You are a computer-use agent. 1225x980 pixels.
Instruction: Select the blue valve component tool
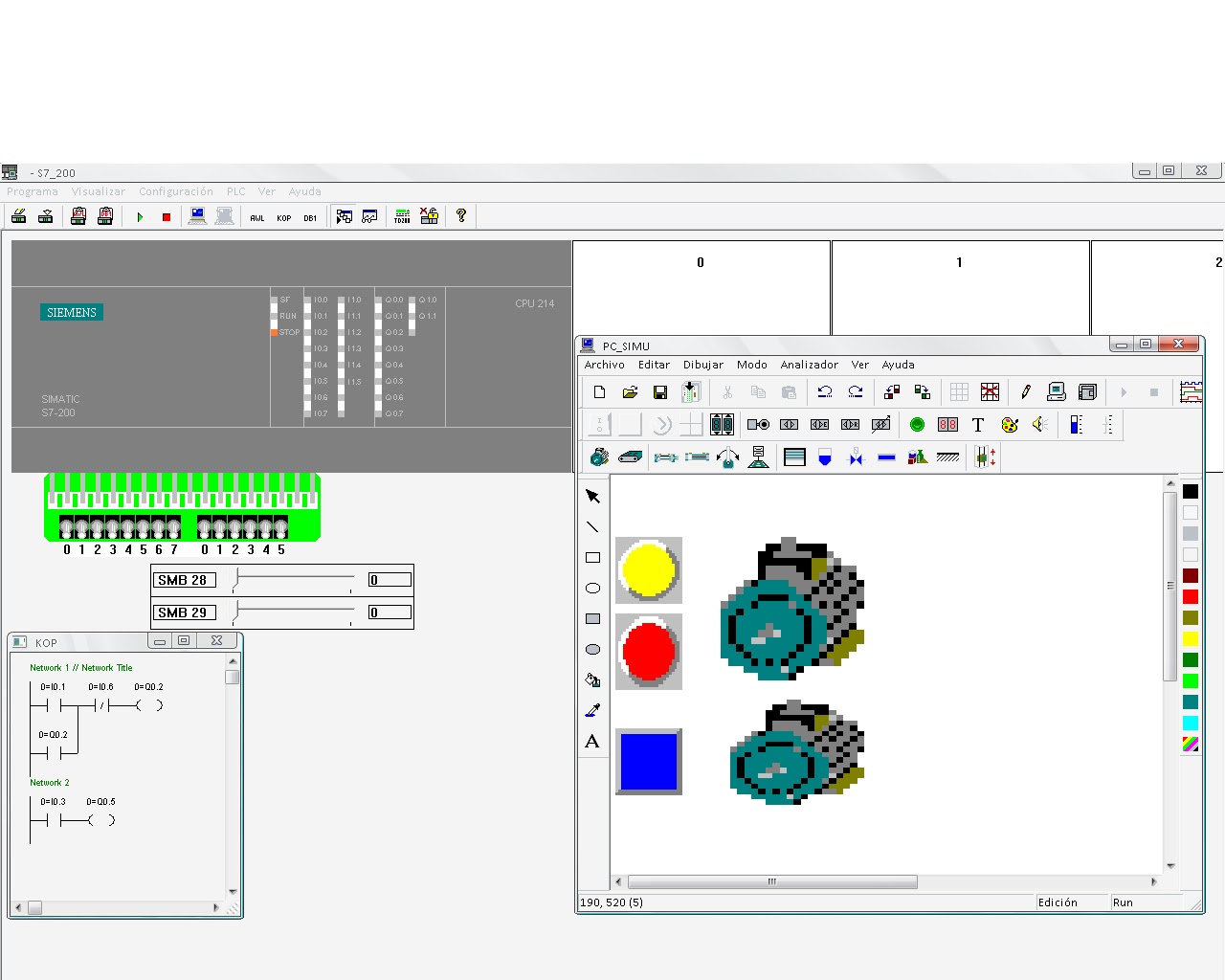point(856,457)
